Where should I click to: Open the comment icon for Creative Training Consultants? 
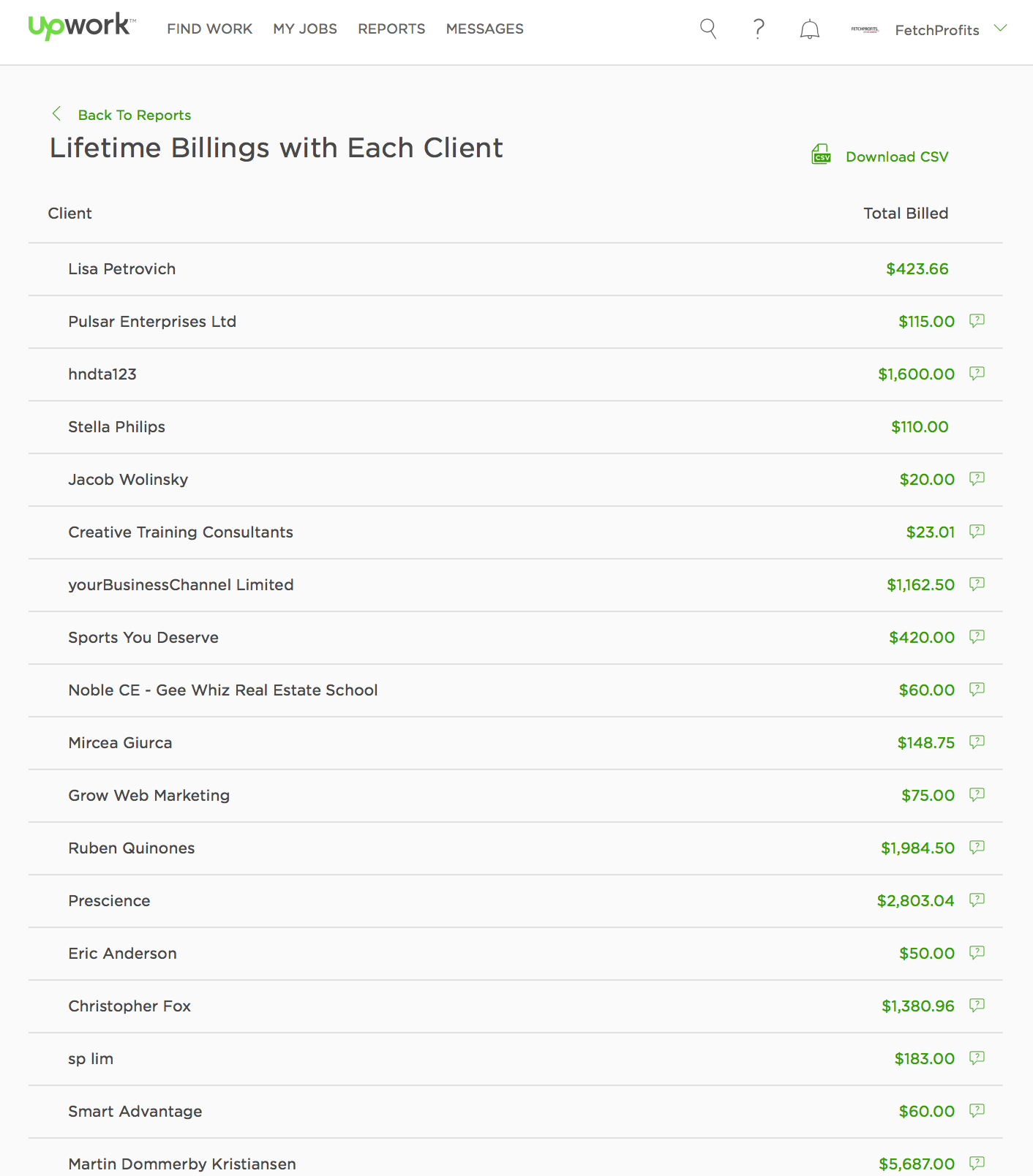point(977,531)
